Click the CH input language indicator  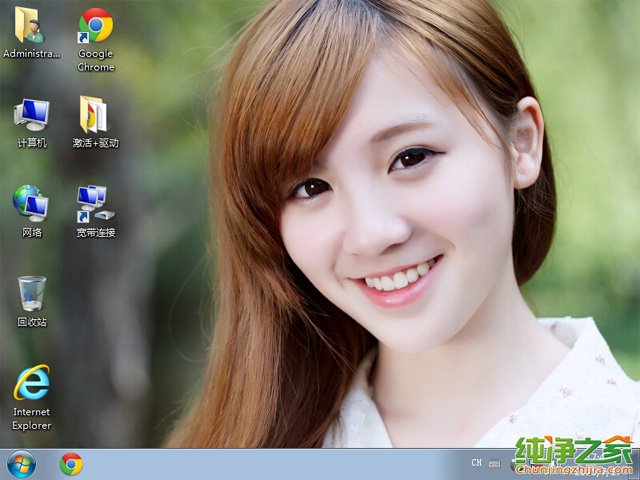477,463
